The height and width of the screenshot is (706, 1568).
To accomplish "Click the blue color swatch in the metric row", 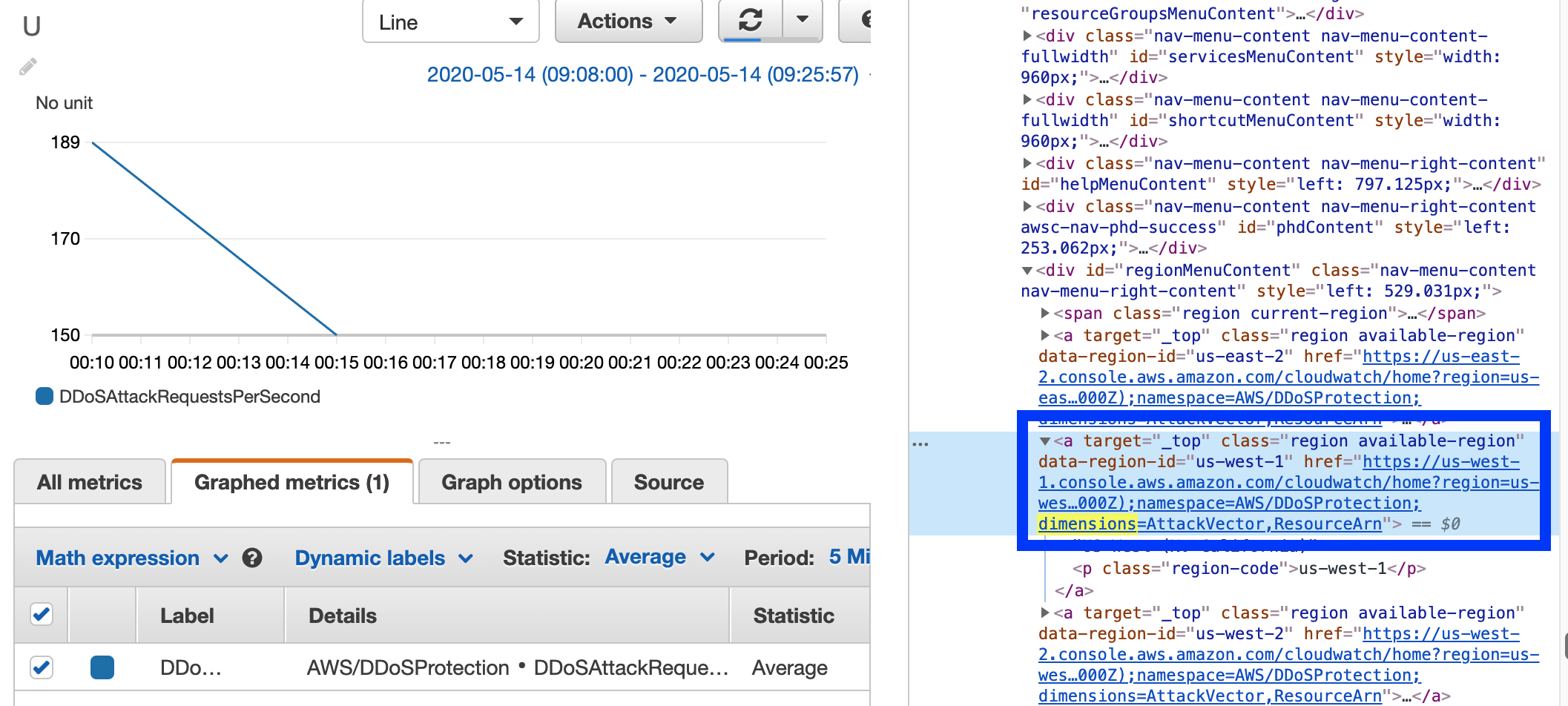I will pos(102,667).
